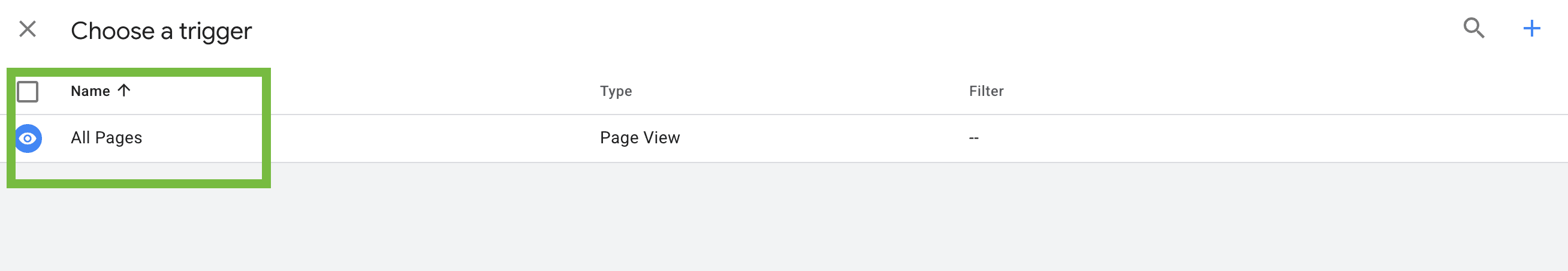Viewport: 1568px width, 271px height.
Task: Click the Page View type cell
Action: coord(639,138)
